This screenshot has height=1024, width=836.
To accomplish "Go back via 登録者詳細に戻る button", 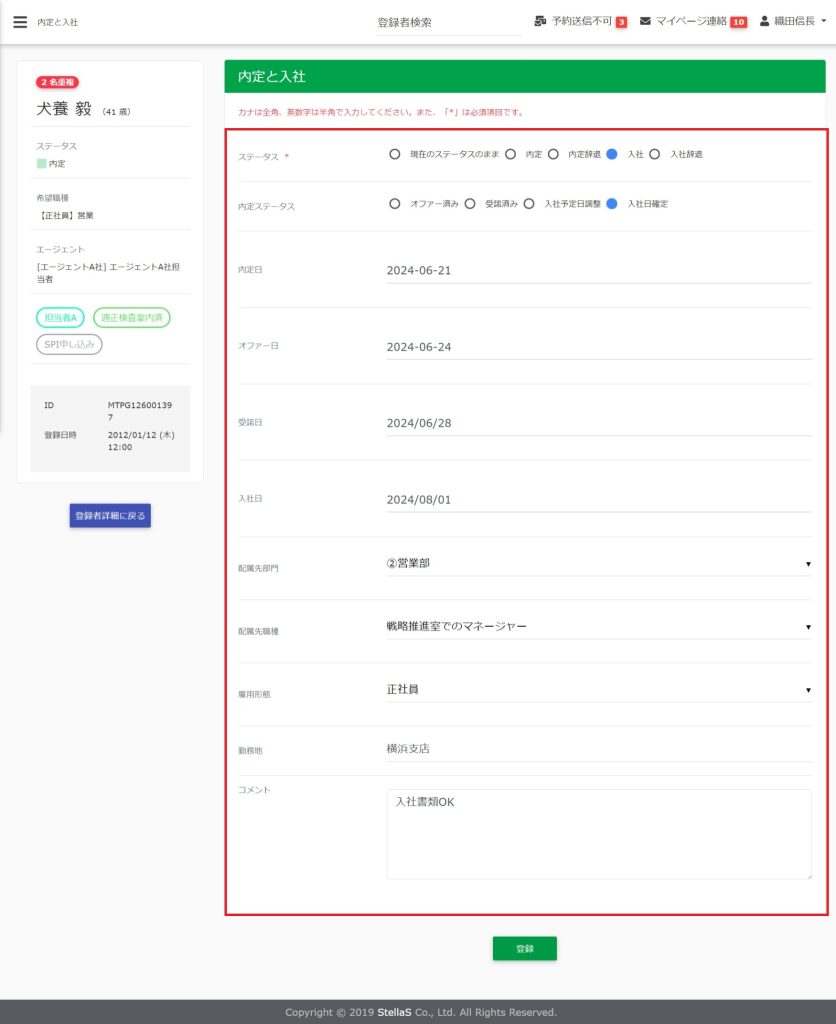I will [x=110, y=516].
